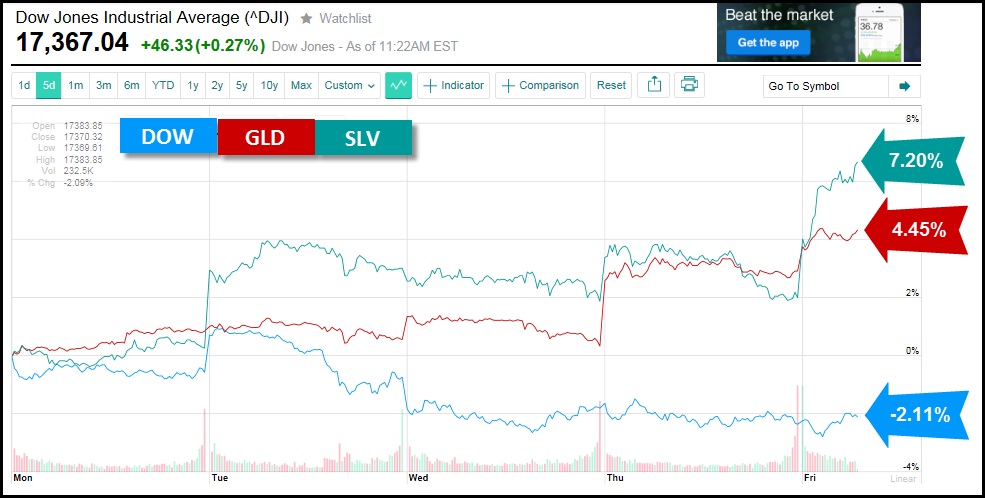Open the Indicator menu

click(x=453, y=86)
